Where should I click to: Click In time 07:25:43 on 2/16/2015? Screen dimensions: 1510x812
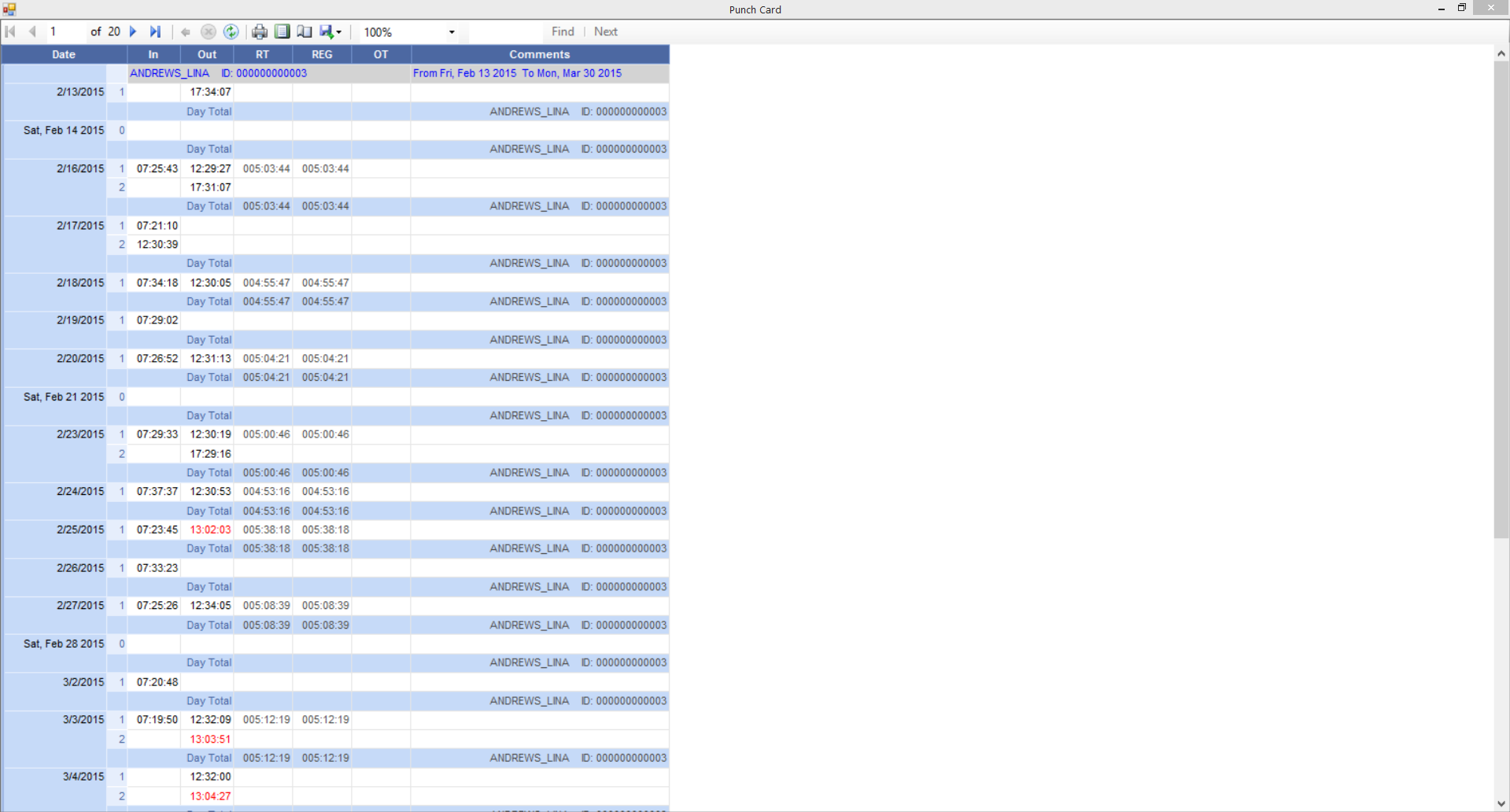157,168
